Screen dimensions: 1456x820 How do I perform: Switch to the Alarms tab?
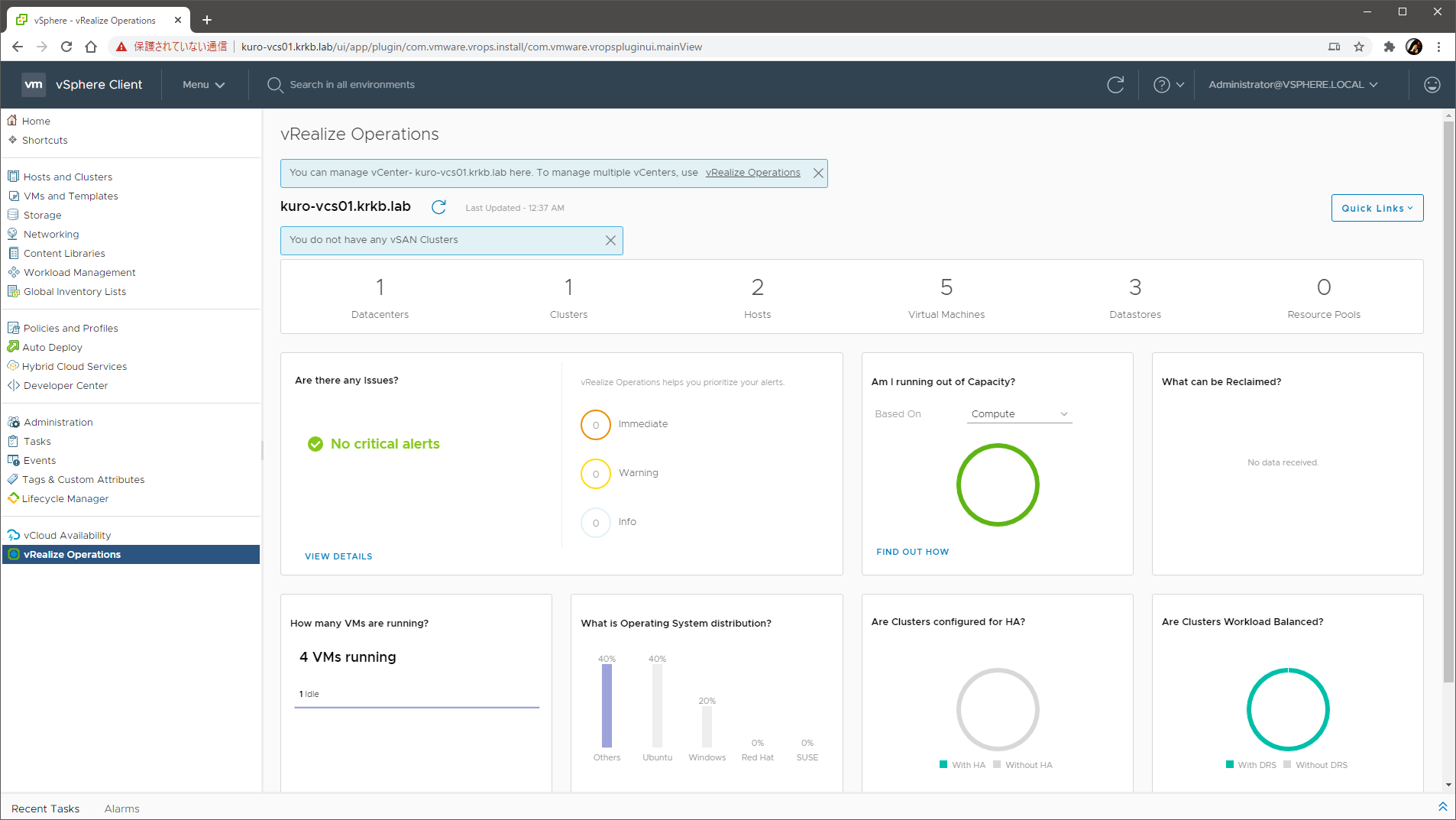point(121,808)
